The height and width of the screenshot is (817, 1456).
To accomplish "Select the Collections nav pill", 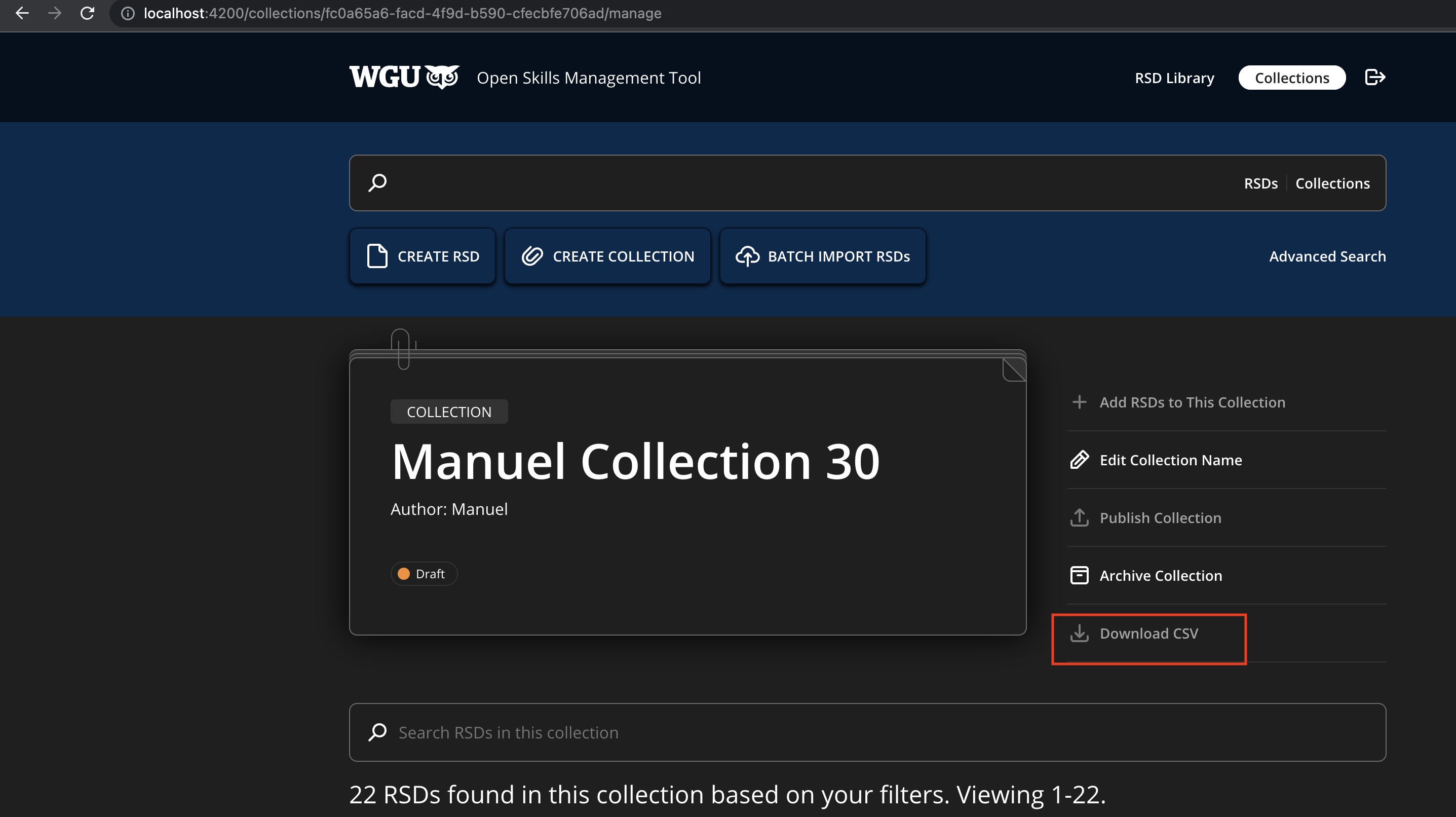I will (1291, 78).
